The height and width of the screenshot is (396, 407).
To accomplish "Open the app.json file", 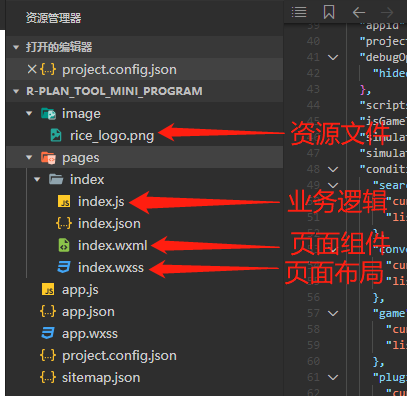I will (x=88, y=312).
